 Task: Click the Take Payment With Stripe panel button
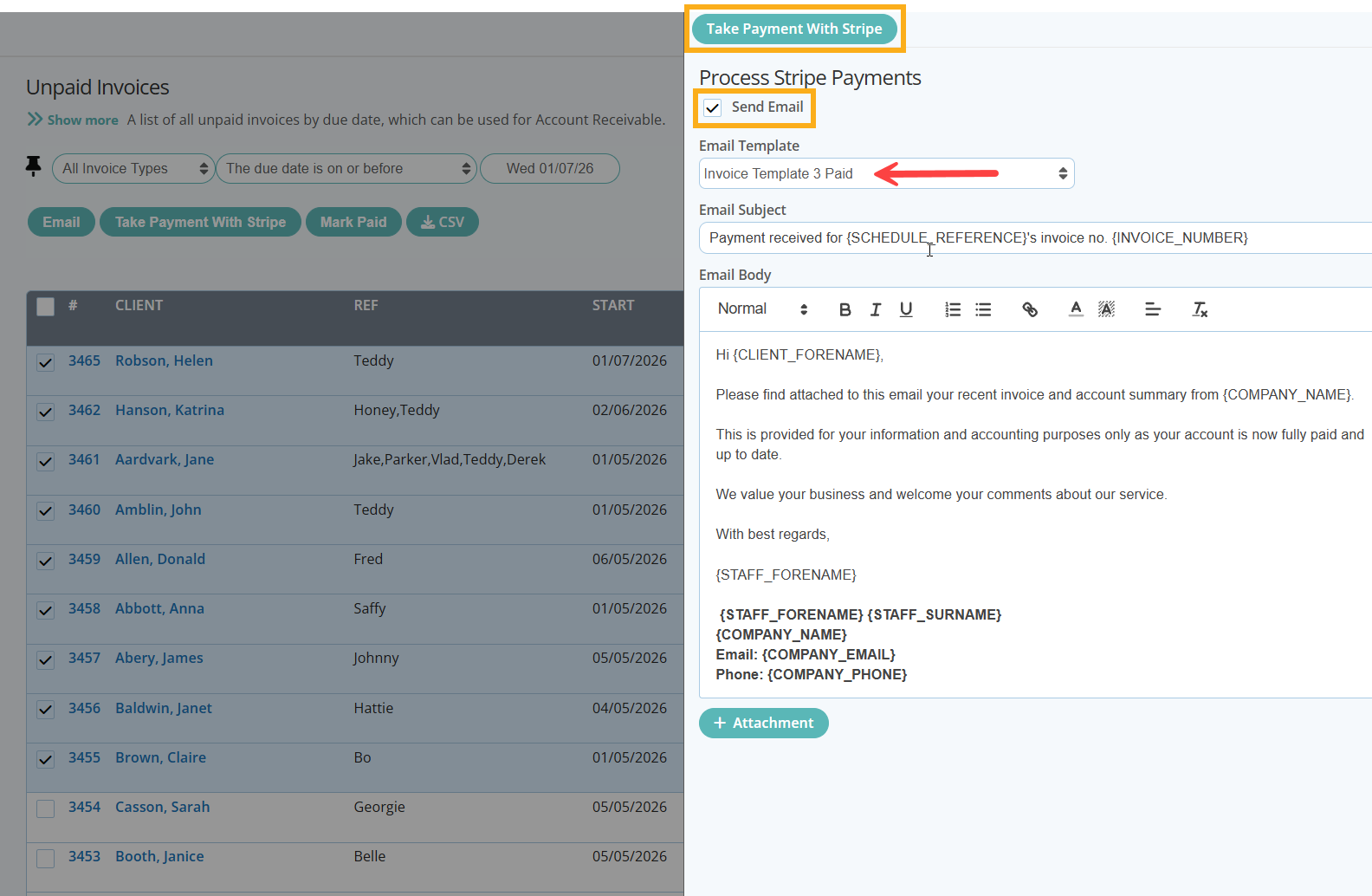(794, 29)
